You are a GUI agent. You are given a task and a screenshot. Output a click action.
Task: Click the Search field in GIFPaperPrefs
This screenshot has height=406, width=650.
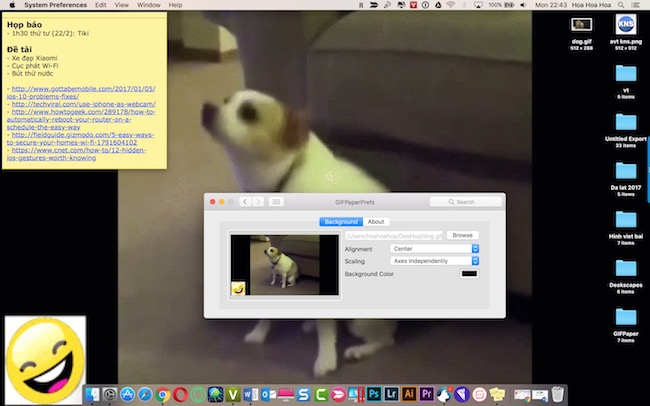pyautogui.click(x=466, y=202)
